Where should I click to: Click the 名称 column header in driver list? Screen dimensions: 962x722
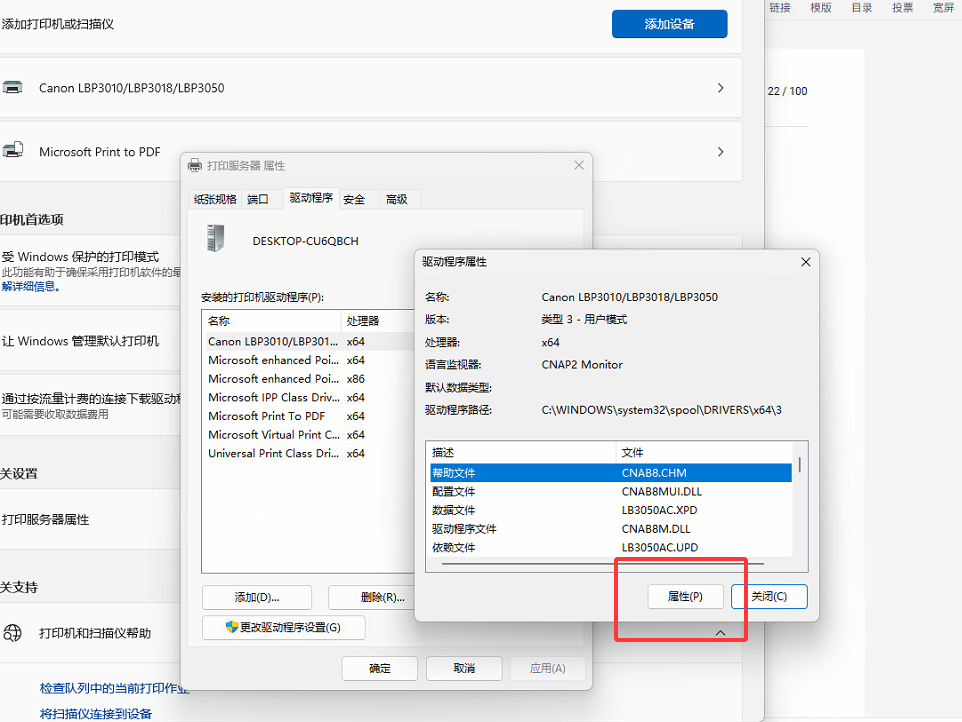point(272,321)
